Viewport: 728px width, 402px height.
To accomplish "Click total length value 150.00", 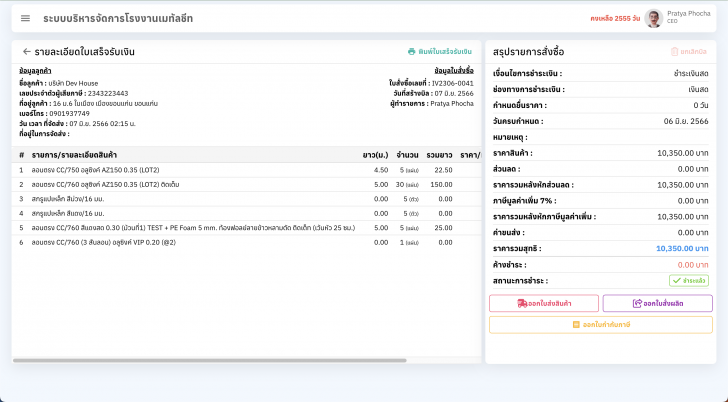I will [x=441, y=184].
